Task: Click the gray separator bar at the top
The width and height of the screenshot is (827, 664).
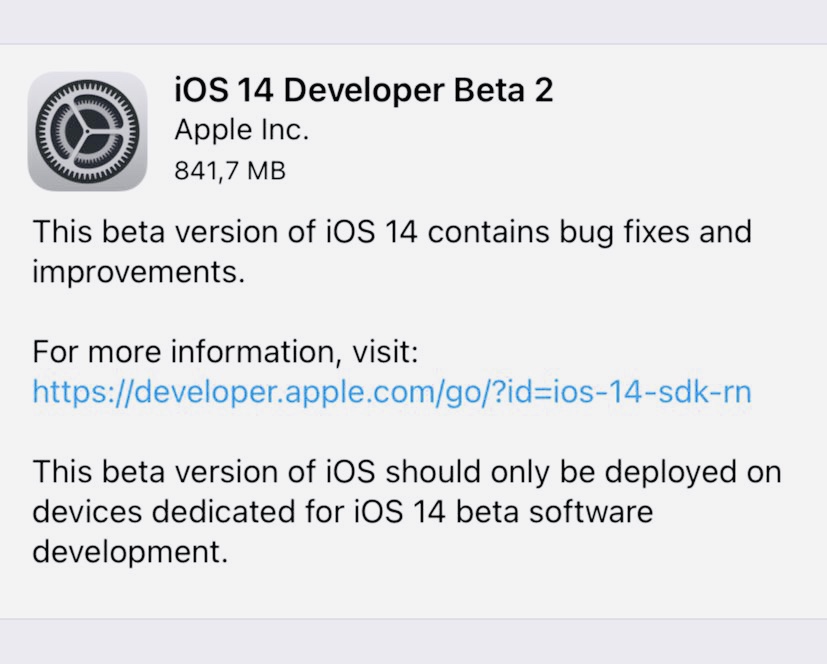Action: [413, 21]
